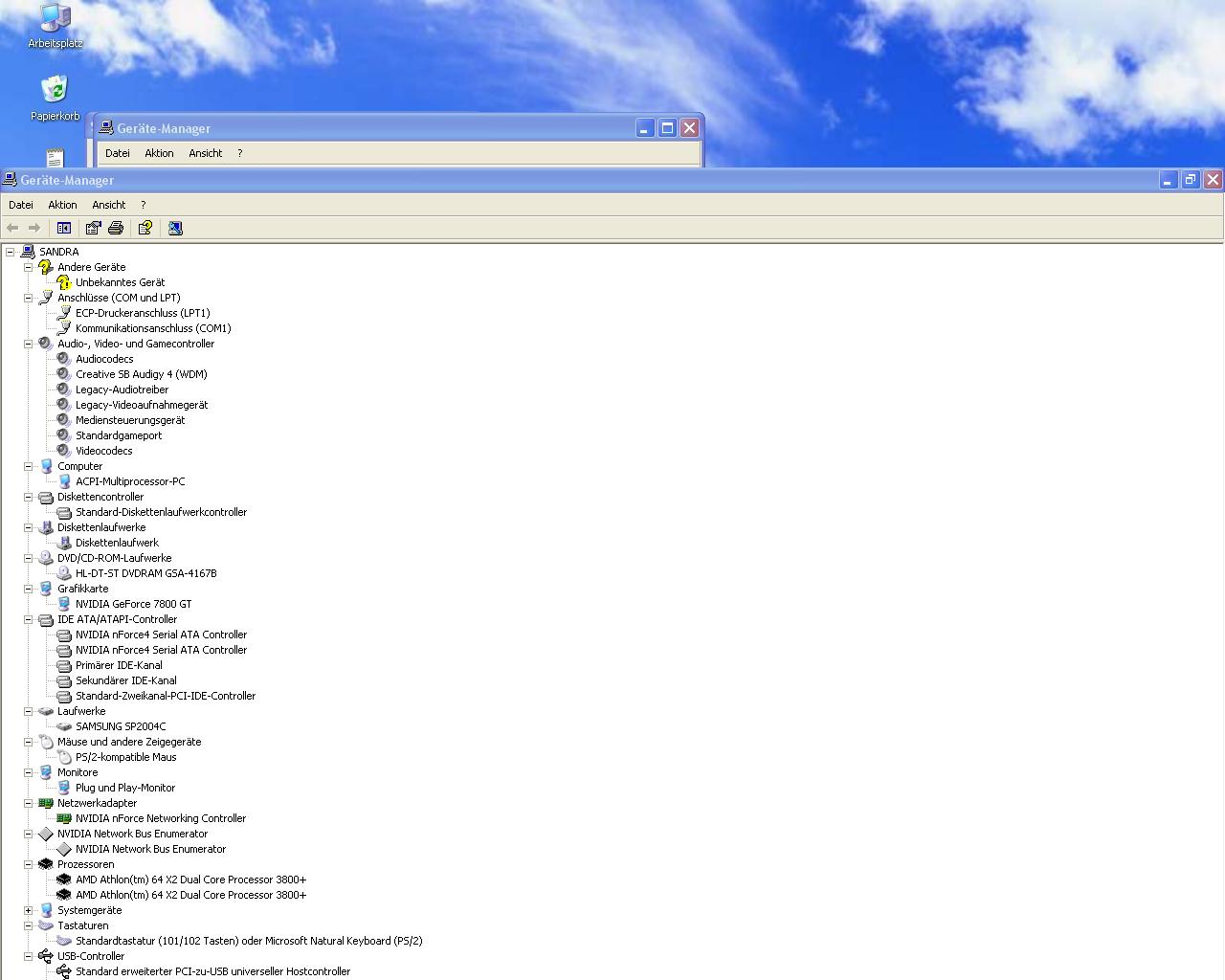The image size is (1225, 980).
Task: Click the Forward arrow toolbar button
Action: tap(34, 228)
